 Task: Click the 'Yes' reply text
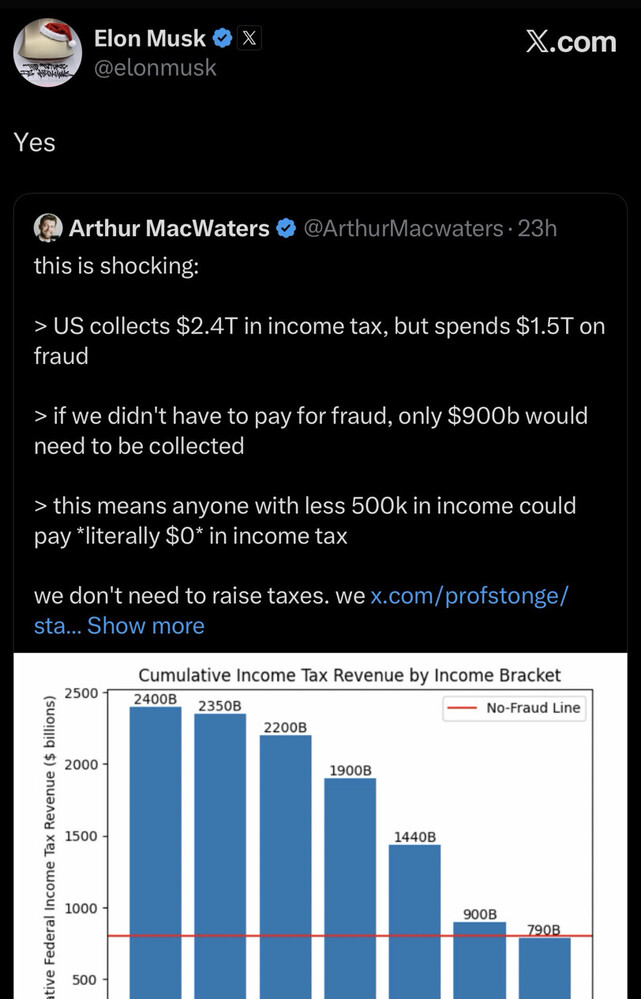pyautogui.click(x=34, y=142)
